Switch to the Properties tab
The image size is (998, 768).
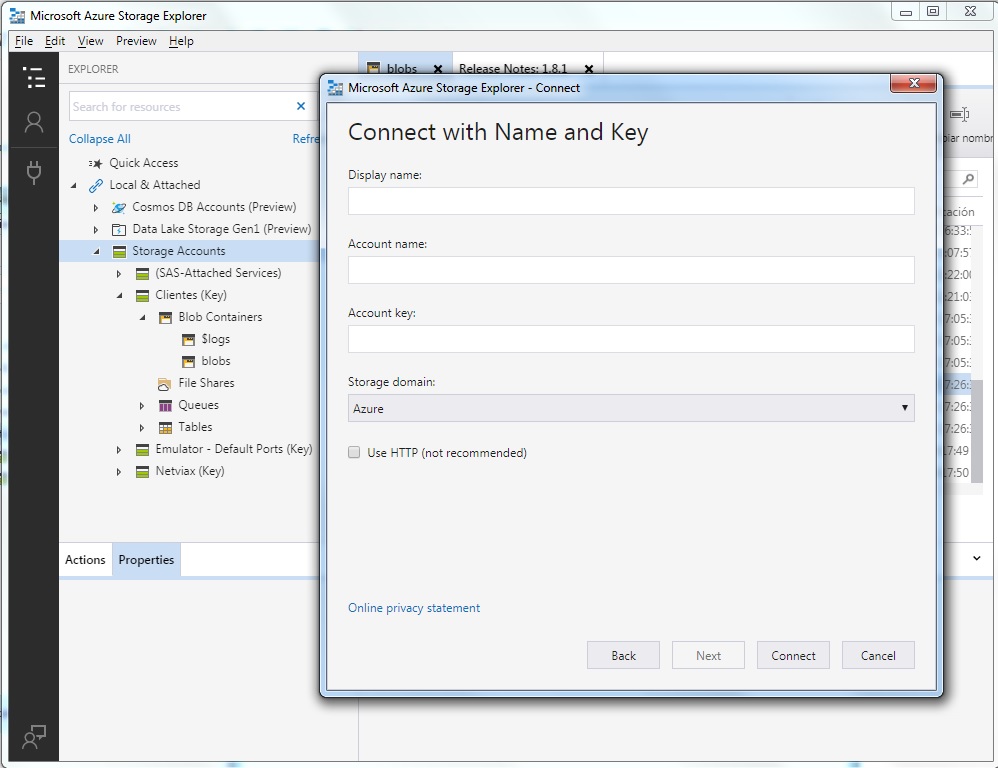(x=146, y=559)
